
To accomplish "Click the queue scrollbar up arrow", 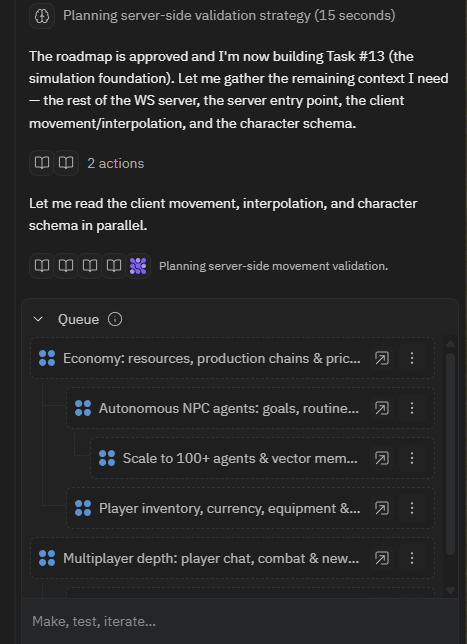I will point(450,343).
